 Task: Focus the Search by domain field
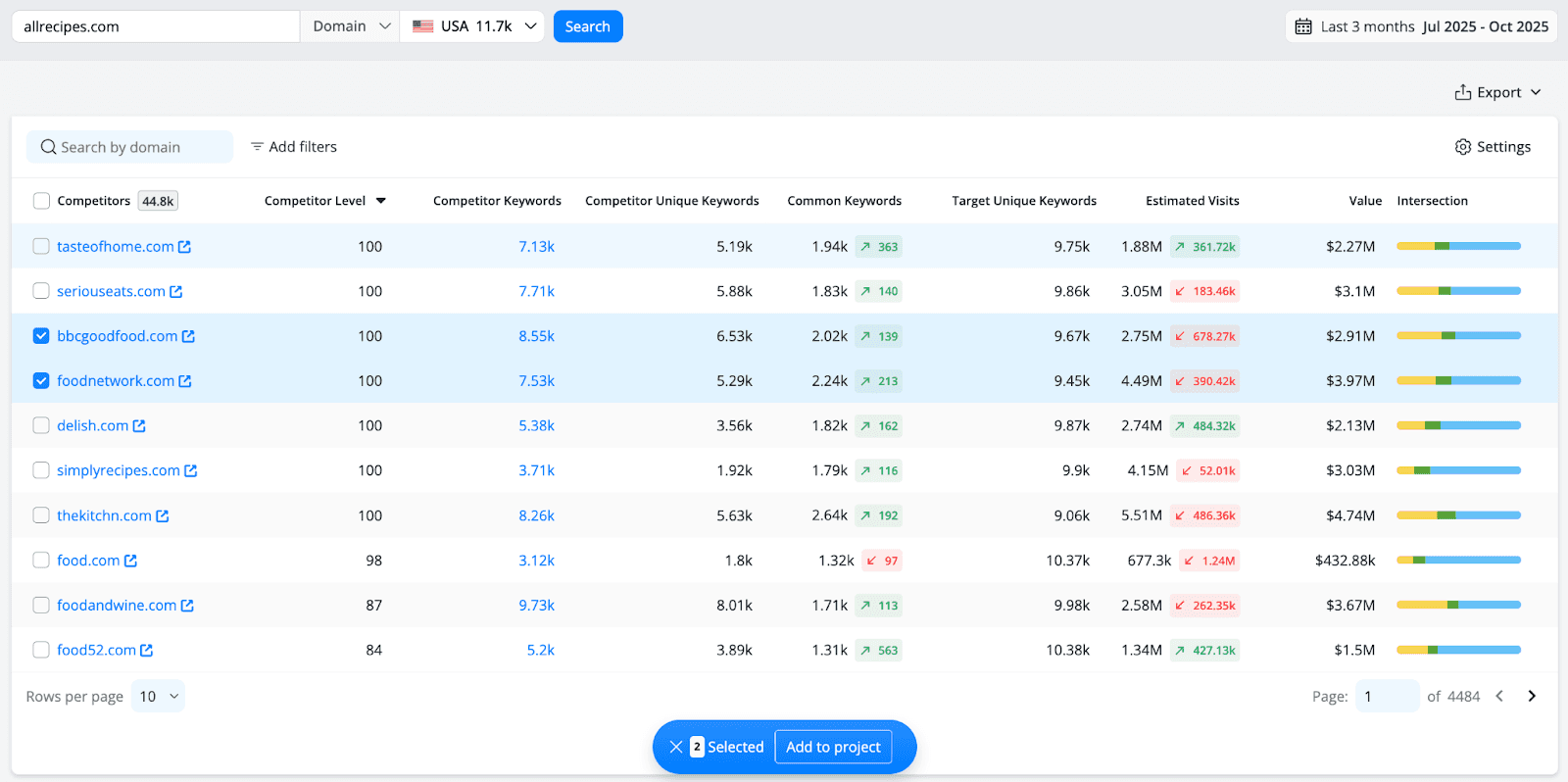point(129,147)
